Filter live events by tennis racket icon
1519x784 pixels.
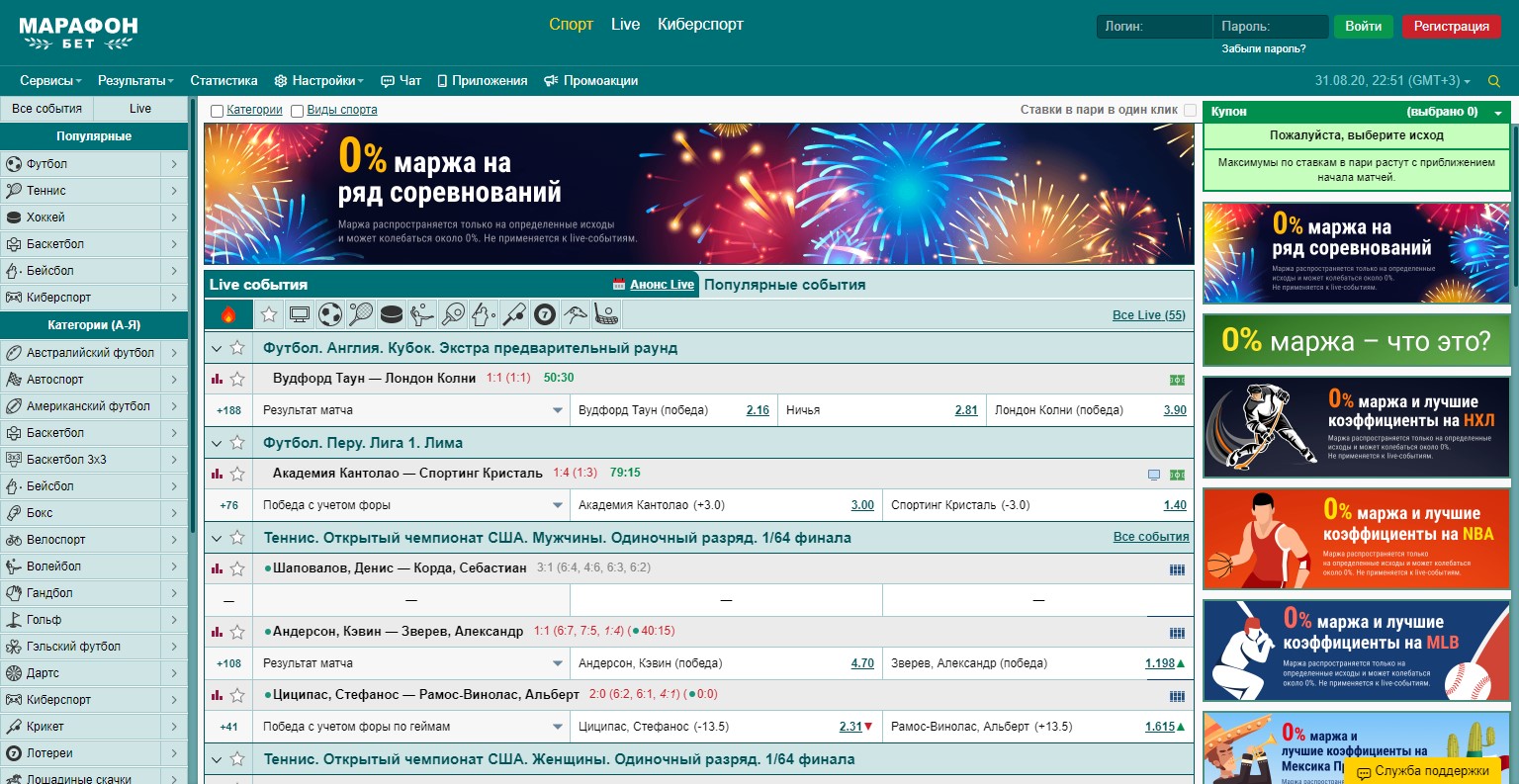pos(361,314)
